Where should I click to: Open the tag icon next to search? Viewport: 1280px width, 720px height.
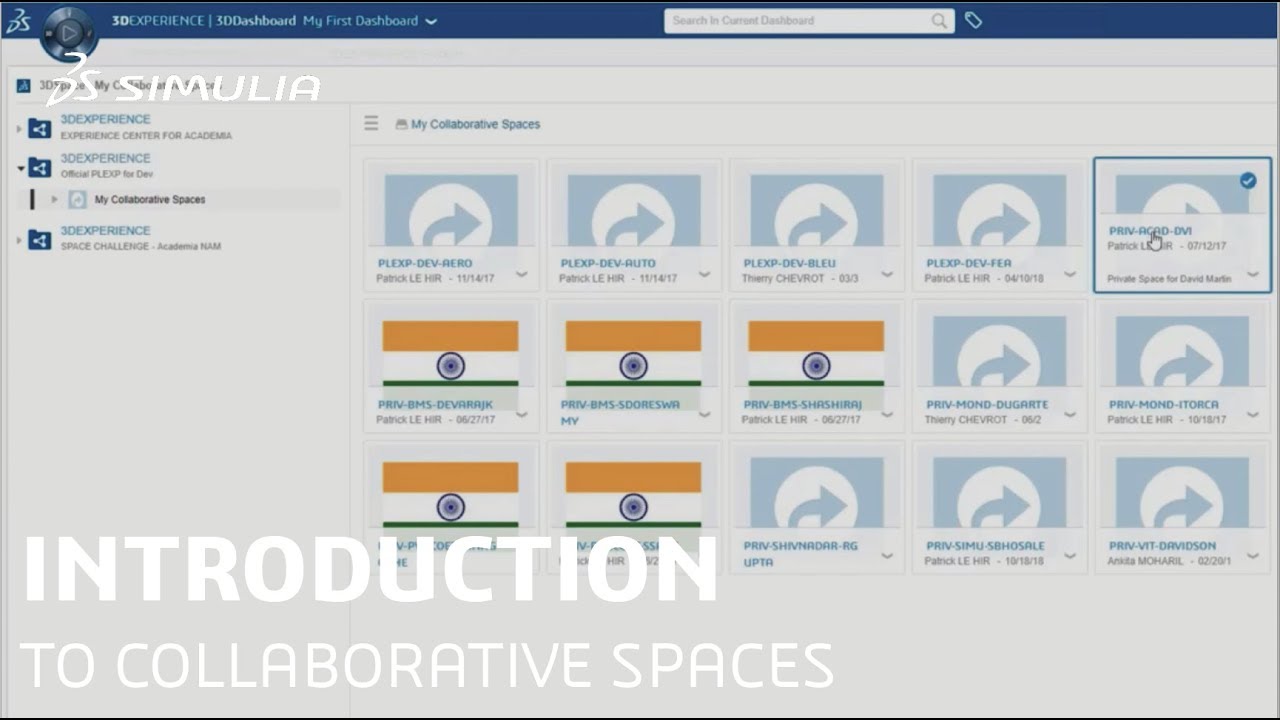coord(973,20)
